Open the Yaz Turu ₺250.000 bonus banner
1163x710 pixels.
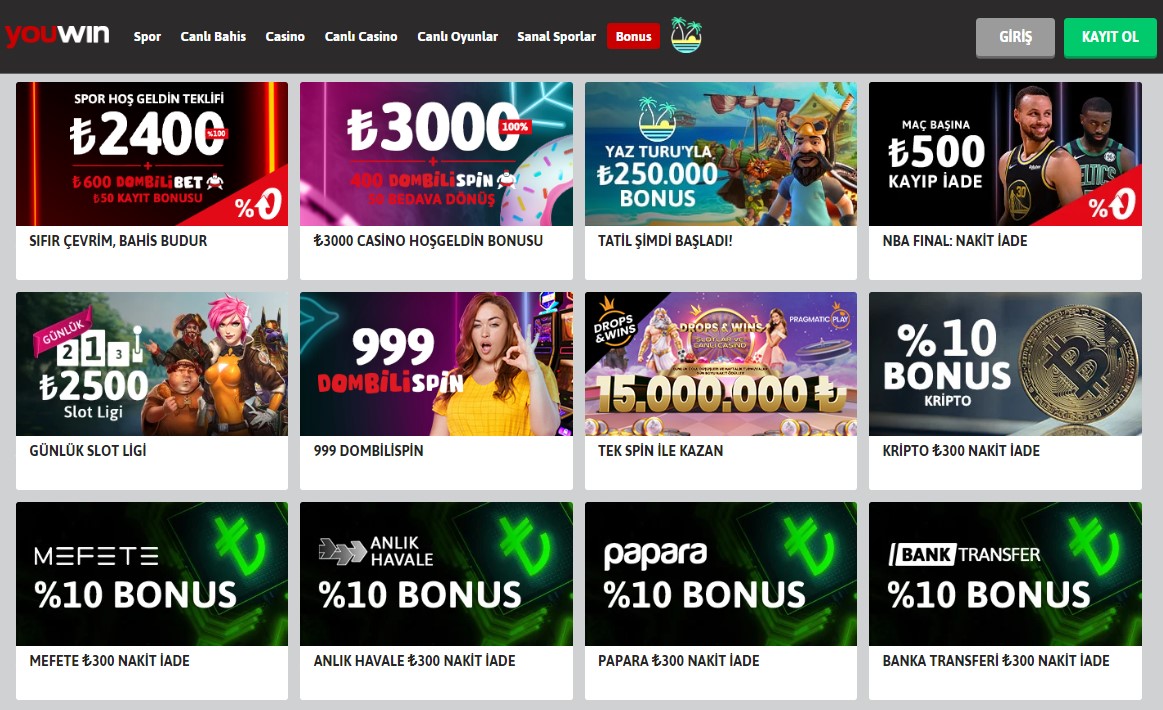(x=721, y=154)
